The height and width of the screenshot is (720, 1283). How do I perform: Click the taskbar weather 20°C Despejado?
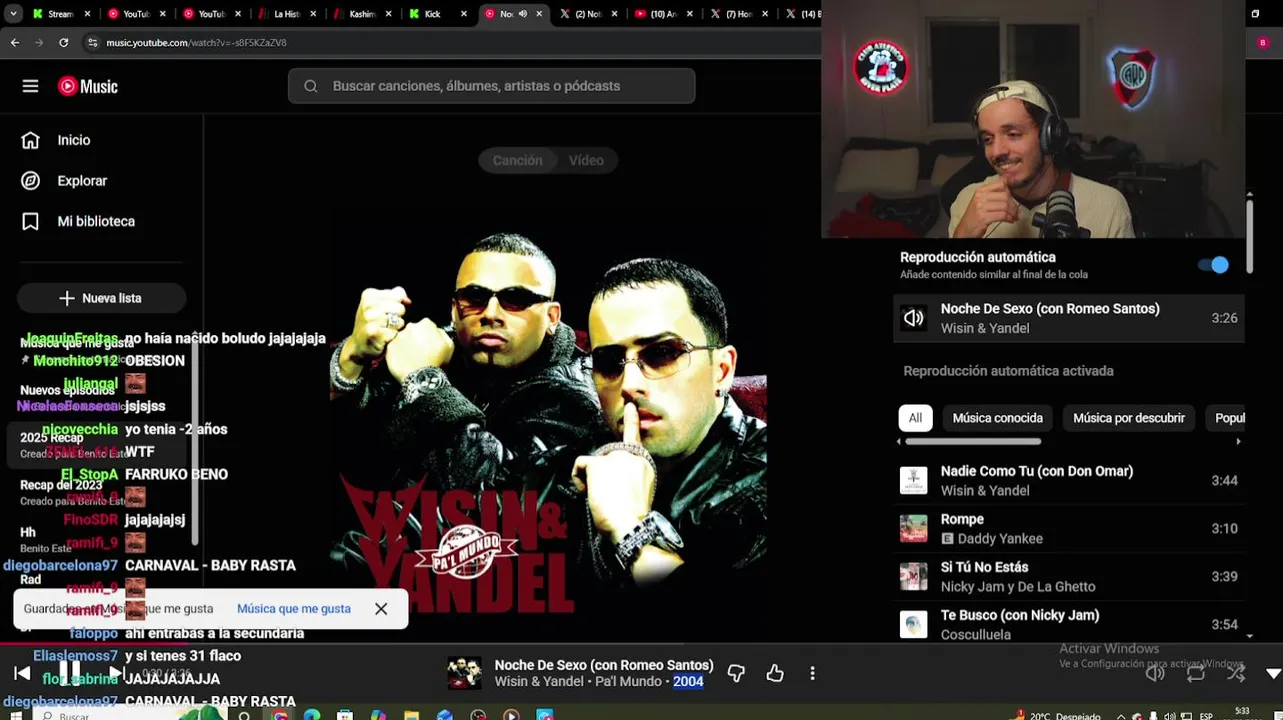pyautogui.click(x=1058, y=716)
